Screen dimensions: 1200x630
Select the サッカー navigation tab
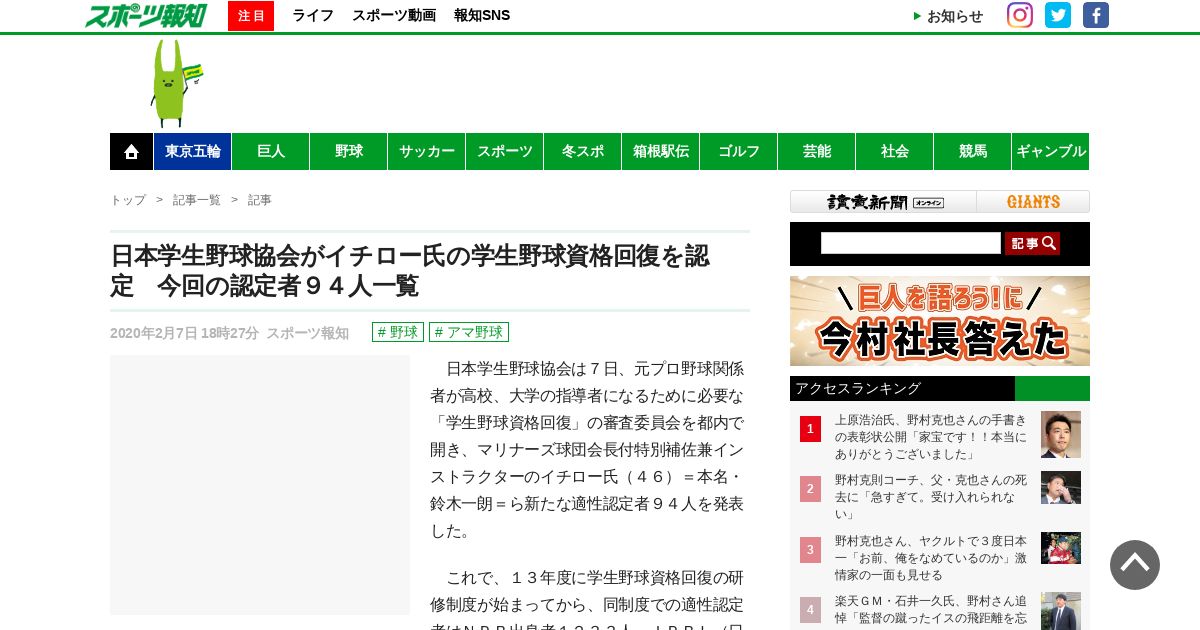[427, 152]
